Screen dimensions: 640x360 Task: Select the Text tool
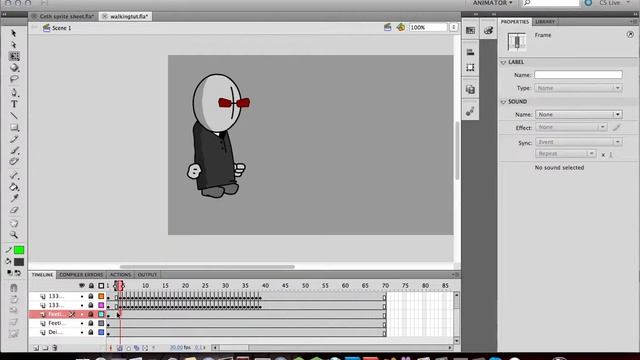14,104
